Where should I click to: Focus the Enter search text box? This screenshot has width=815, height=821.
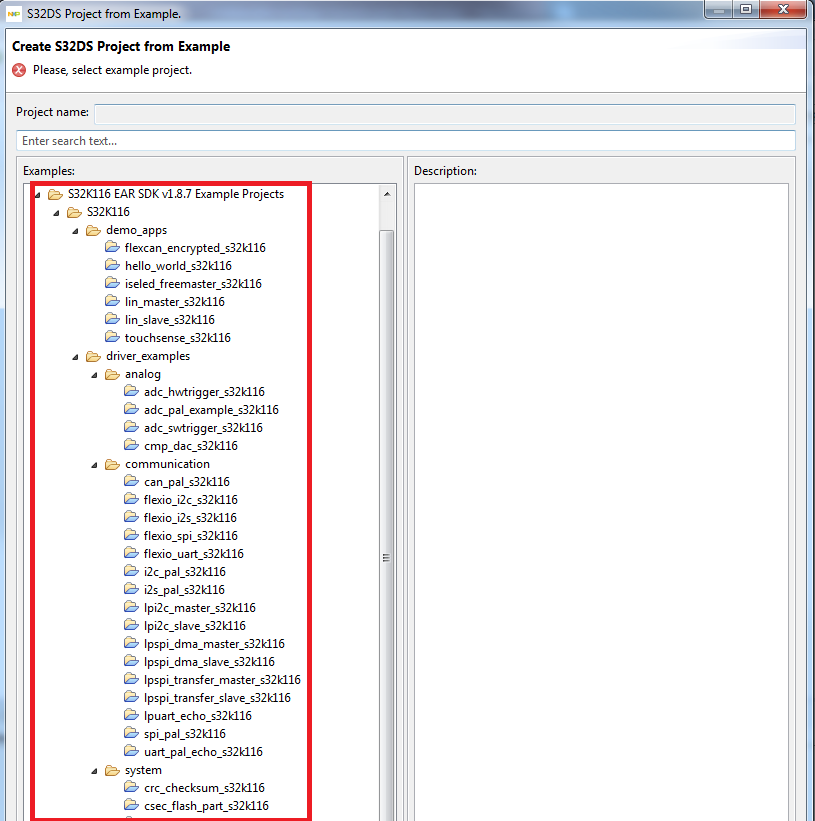[406, 141]
